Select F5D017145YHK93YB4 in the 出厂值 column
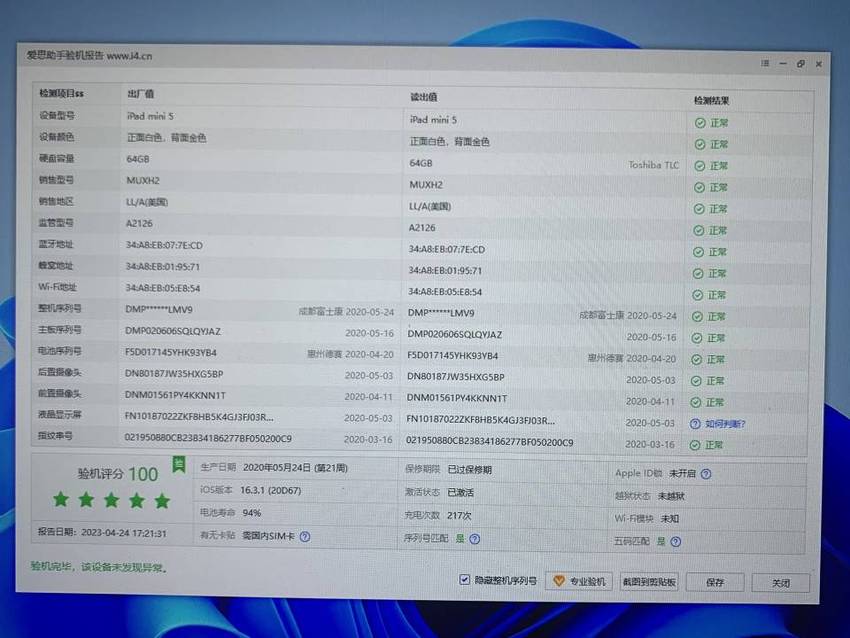Image resolution: width=850 pixels, height=638 pixels. [x=171, y=353]
